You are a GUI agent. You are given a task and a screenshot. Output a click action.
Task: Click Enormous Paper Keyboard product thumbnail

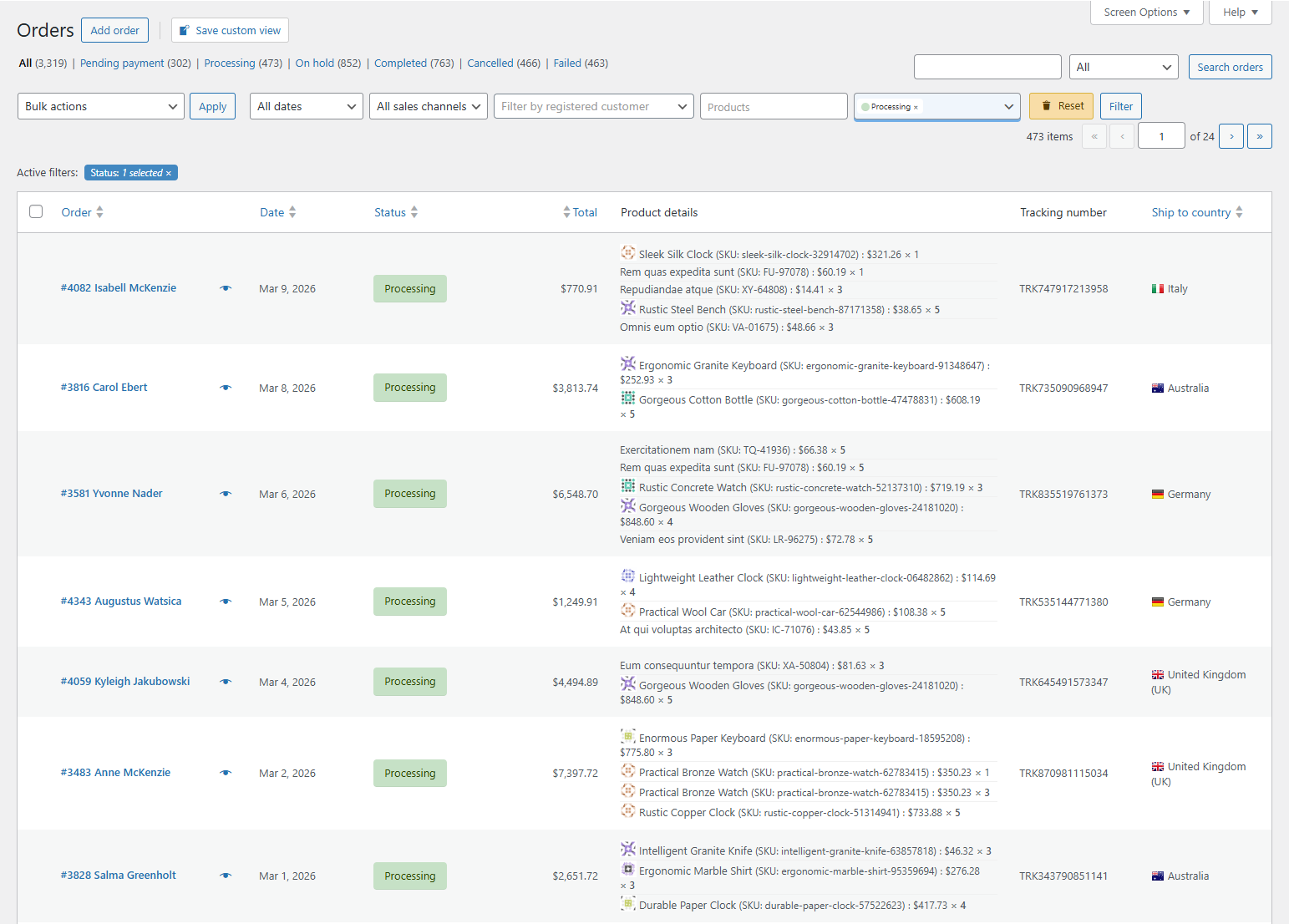tap(628, 736)
